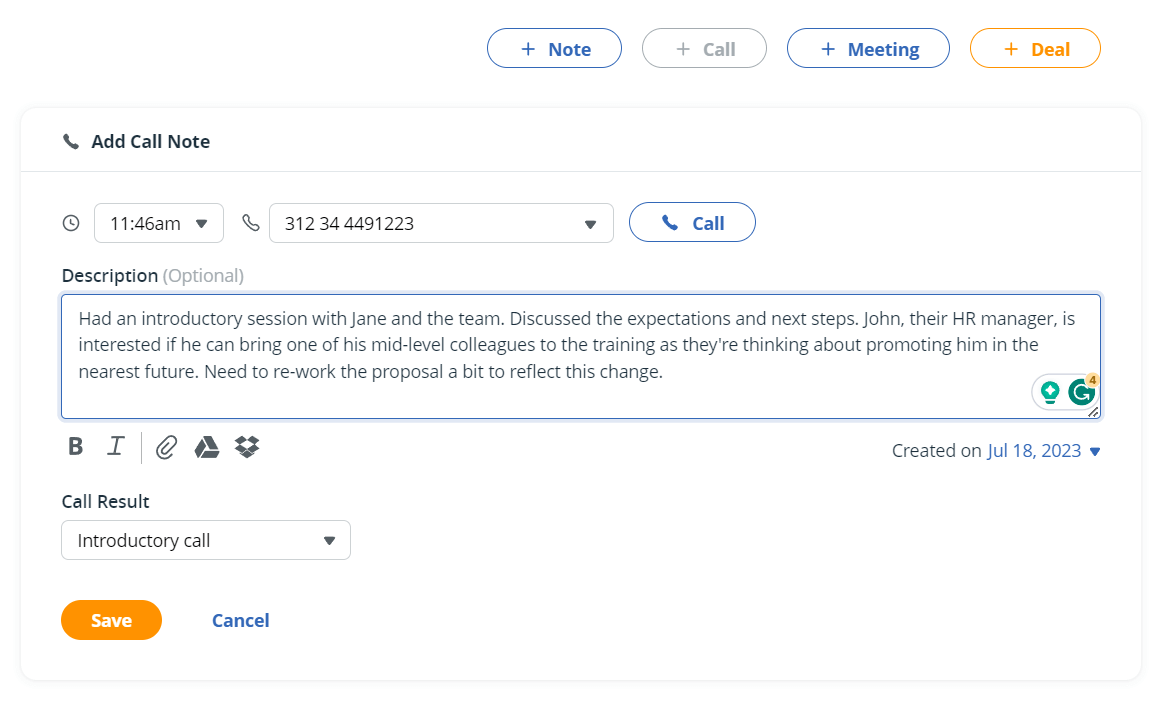Save the call note
Image resolution: width=1163 pixels, height=705 pixels.
pyautogui.click(x=111, y=620)
